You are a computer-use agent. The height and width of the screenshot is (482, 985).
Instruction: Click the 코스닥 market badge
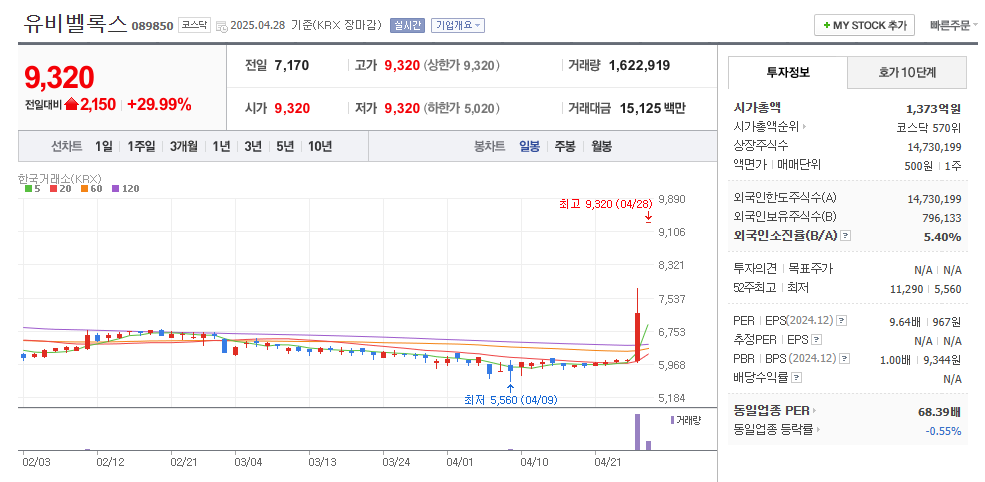(x=195, y=25)
